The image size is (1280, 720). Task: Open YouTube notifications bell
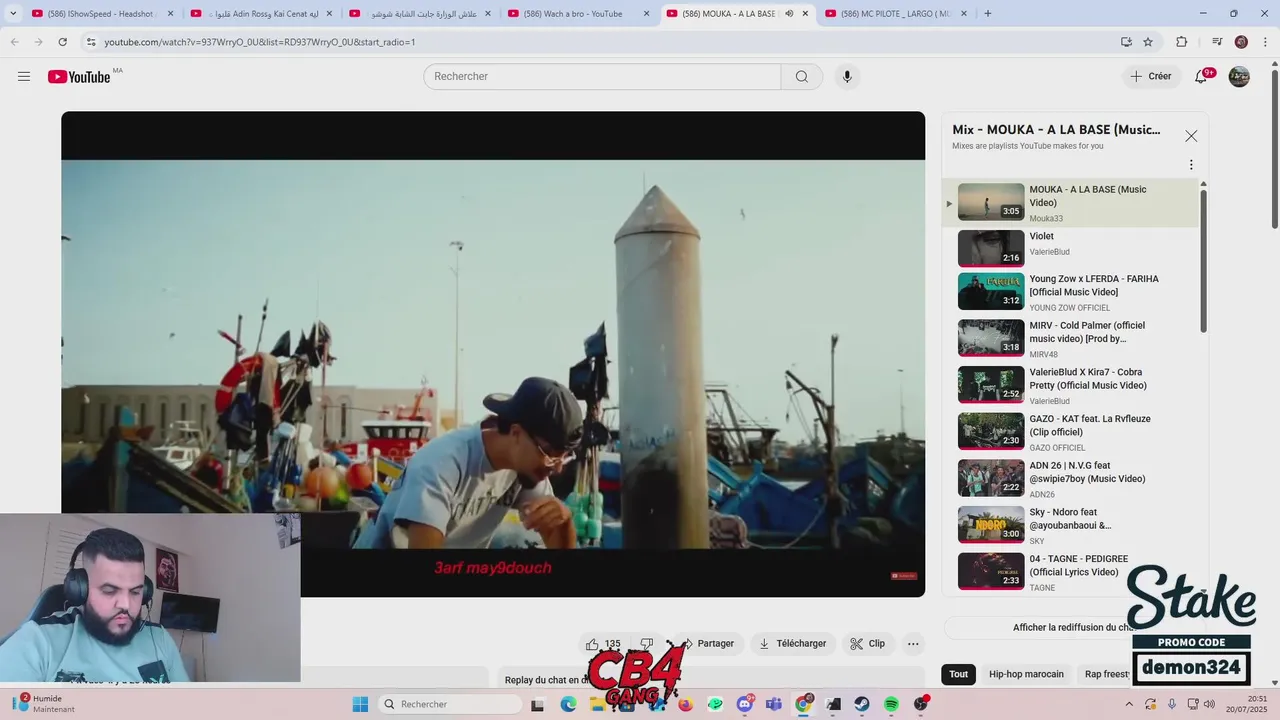(x=1202, y=77)
